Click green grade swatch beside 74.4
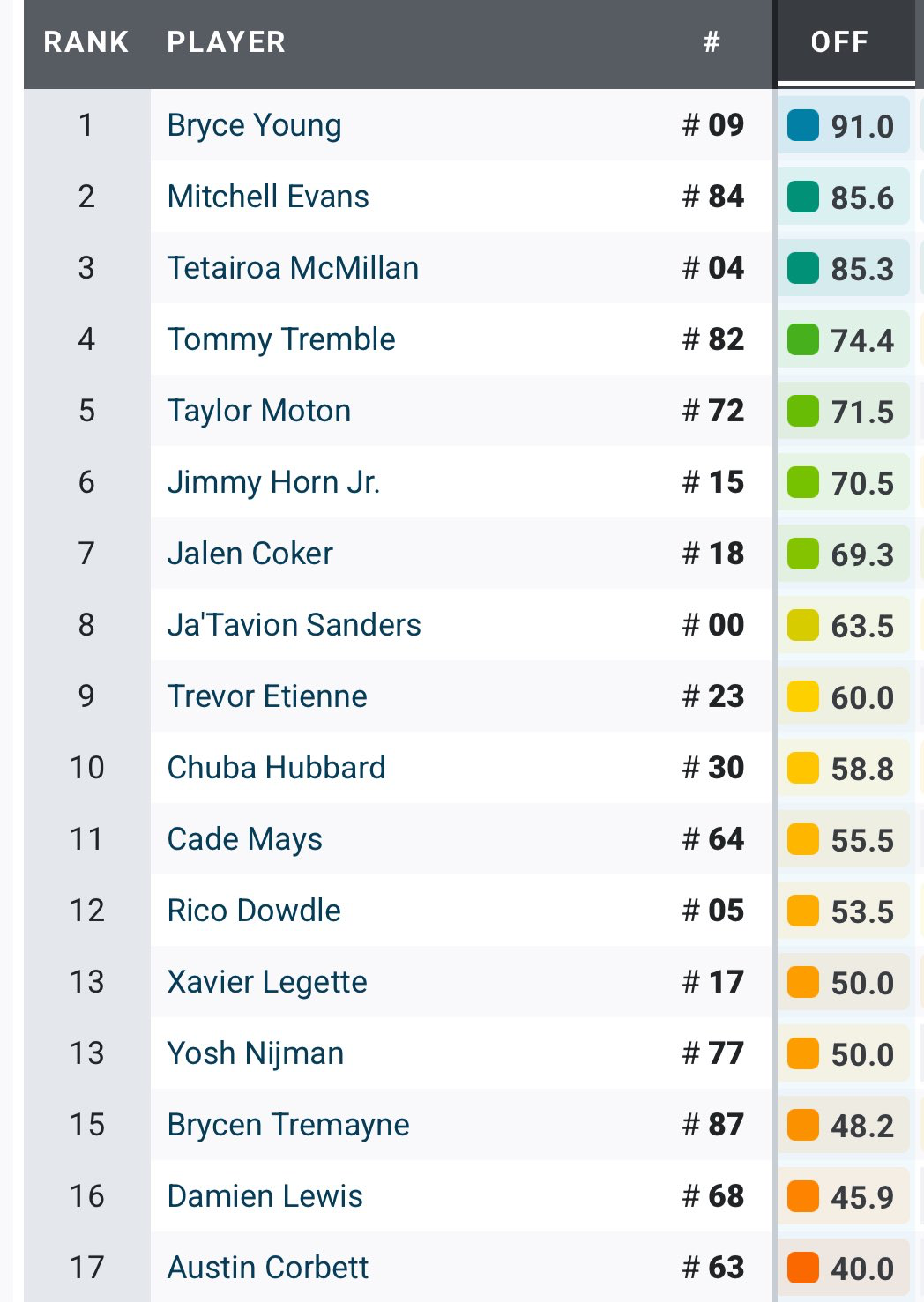This screenshot has width=924, height=1302. (802, 340)
